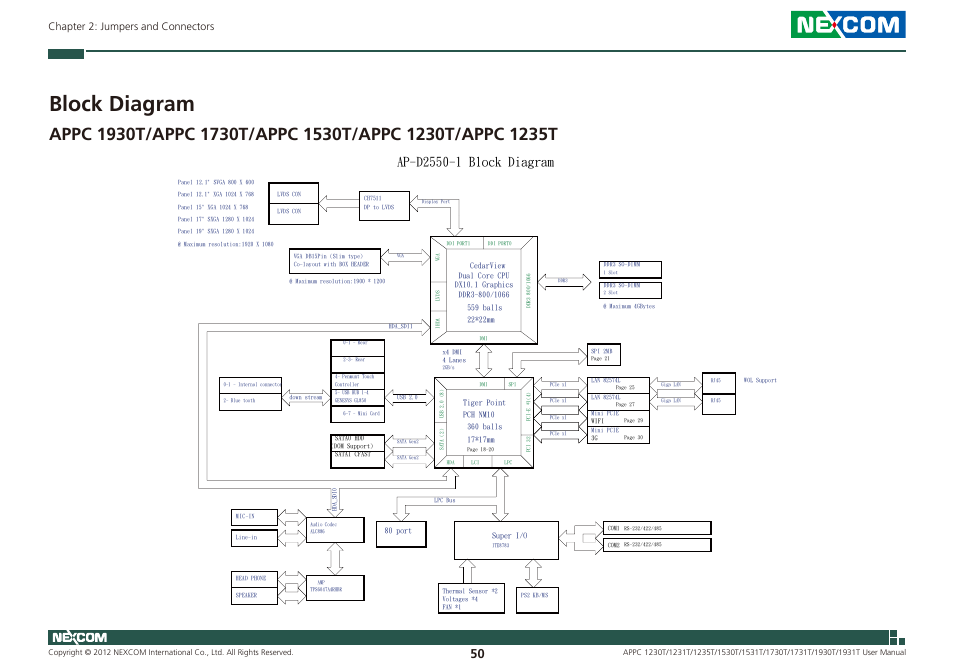Click the 'COM2 RS-232/422/485' box
The width and height of the screenshot is (954, 672).
pos(657,545)
